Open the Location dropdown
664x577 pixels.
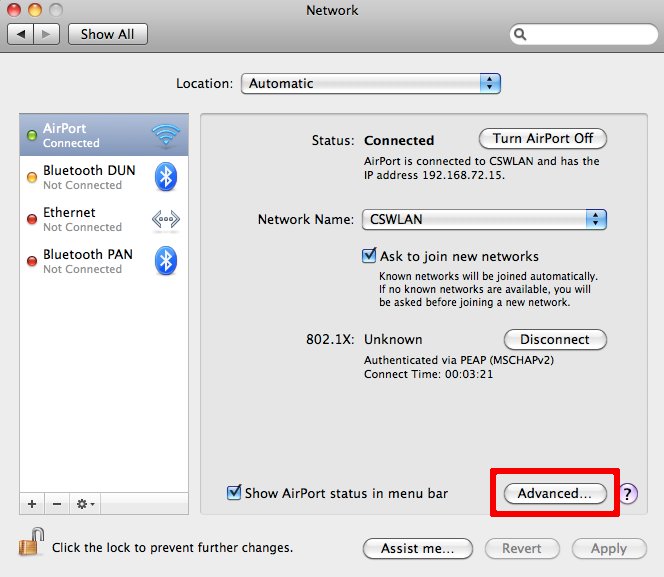[x=371, y=83]
